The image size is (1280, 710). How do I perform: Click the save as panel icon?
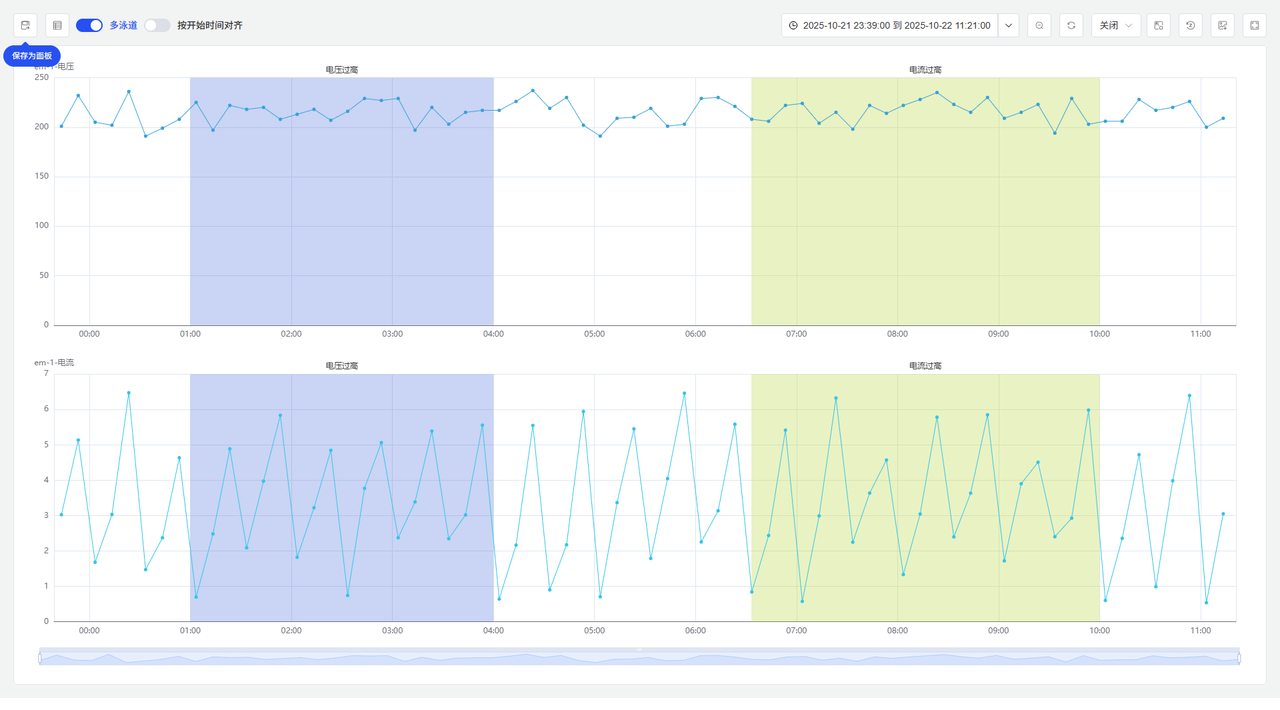25,25
